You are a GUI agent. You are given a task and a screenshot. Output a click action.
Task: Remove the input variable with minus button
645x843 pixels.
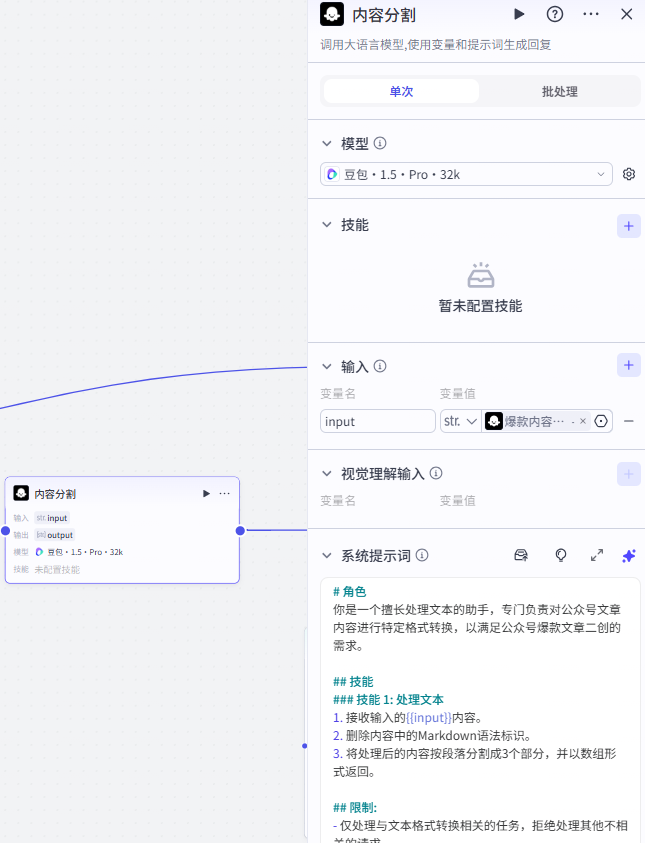click(x=628, y=422)
